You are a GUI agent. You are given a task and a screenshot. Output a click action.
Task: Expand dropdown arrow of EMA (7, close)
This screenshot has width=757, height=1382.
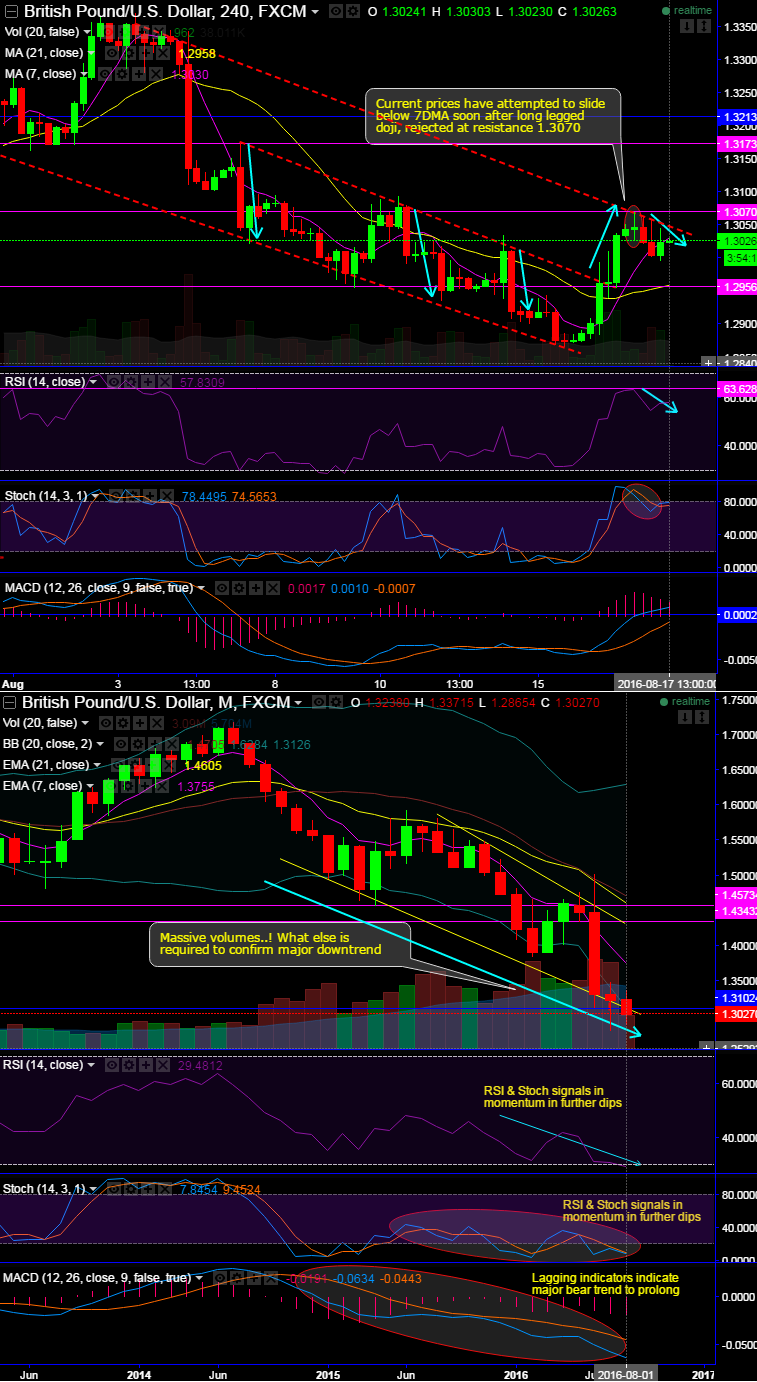pyautogui.click(x=90, y=786)
